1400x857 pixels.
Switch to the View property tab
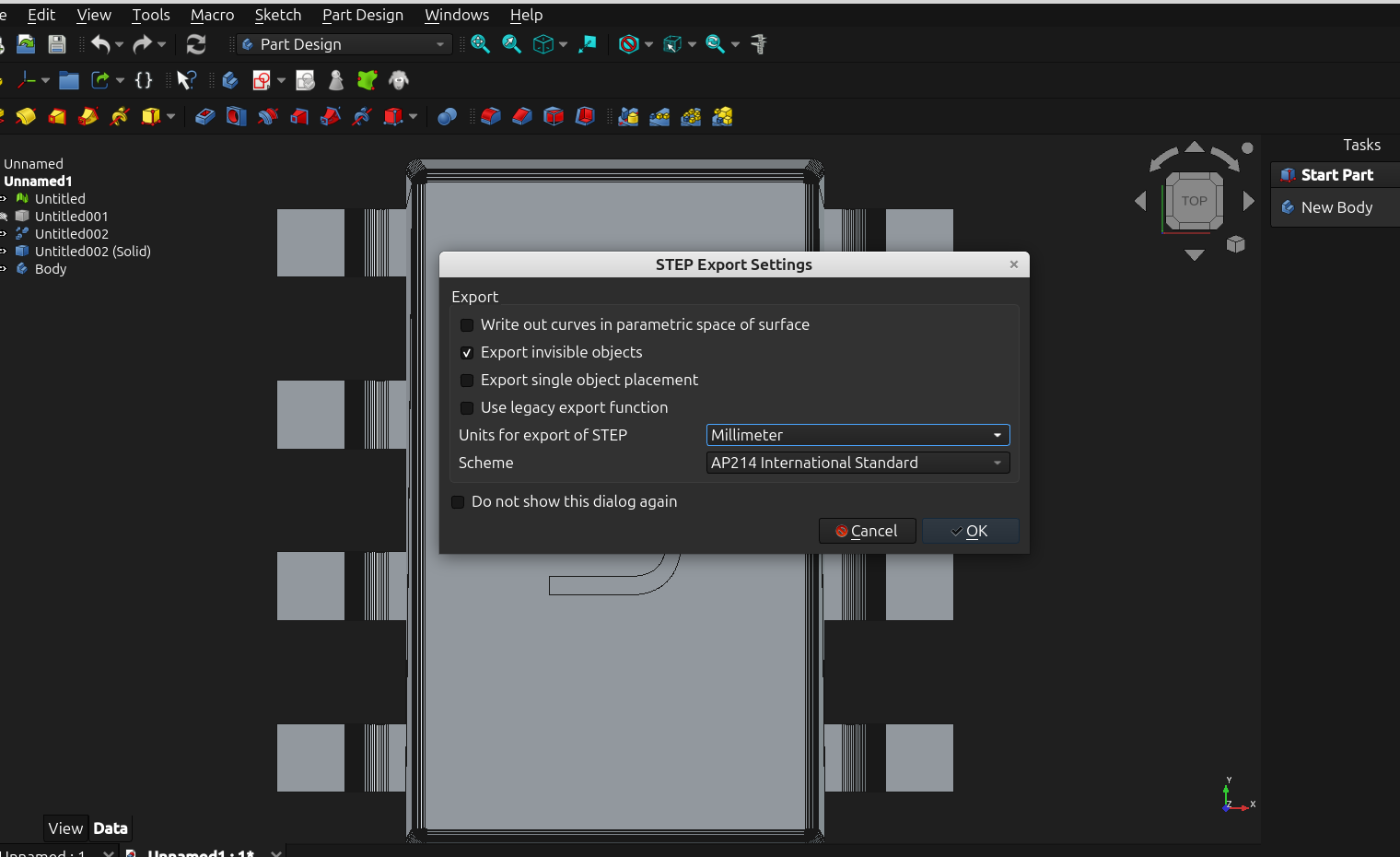click(65, 828)
